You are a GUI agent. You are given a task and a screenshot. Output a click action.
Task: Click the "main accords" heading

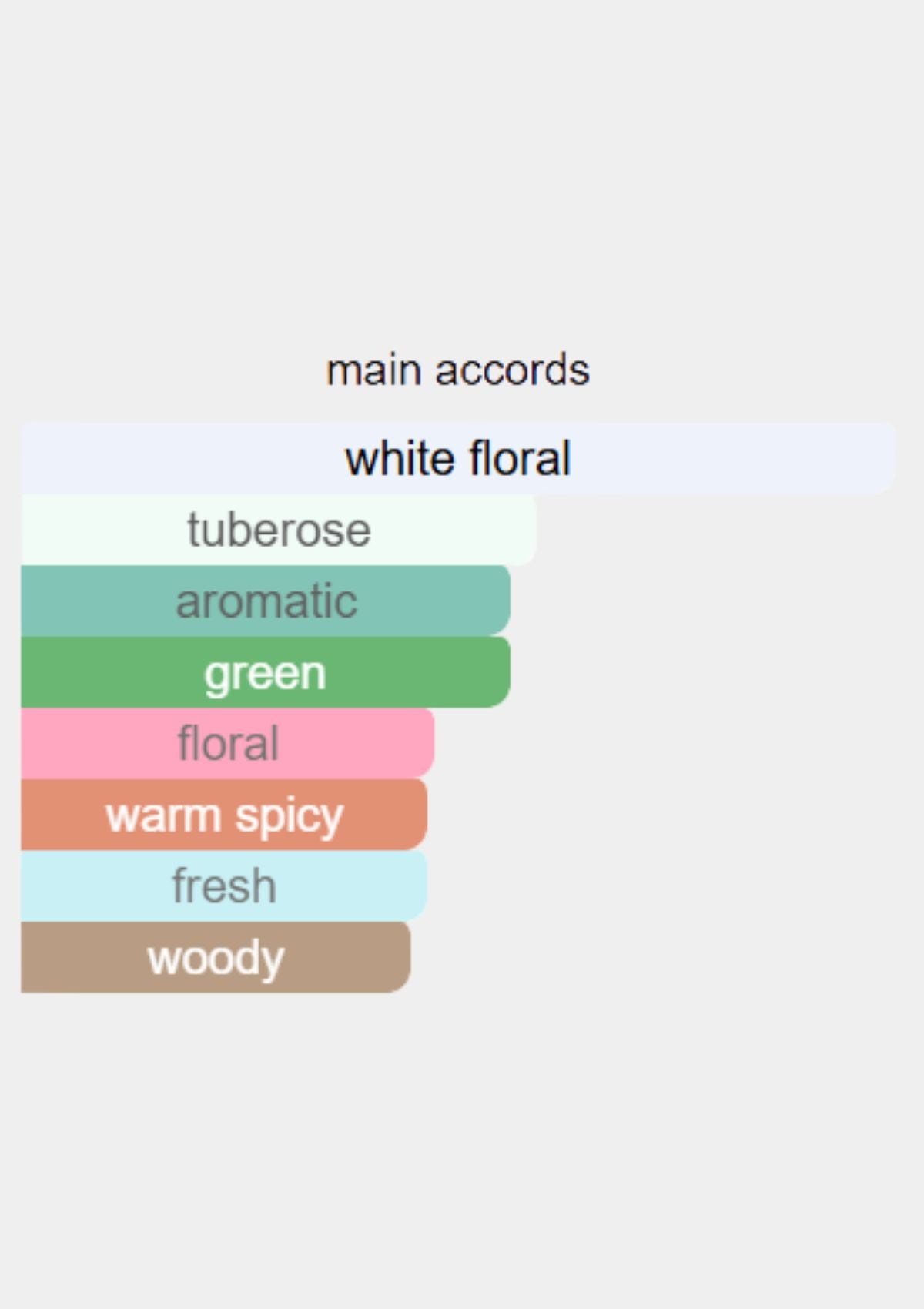(x=458, y=370)
